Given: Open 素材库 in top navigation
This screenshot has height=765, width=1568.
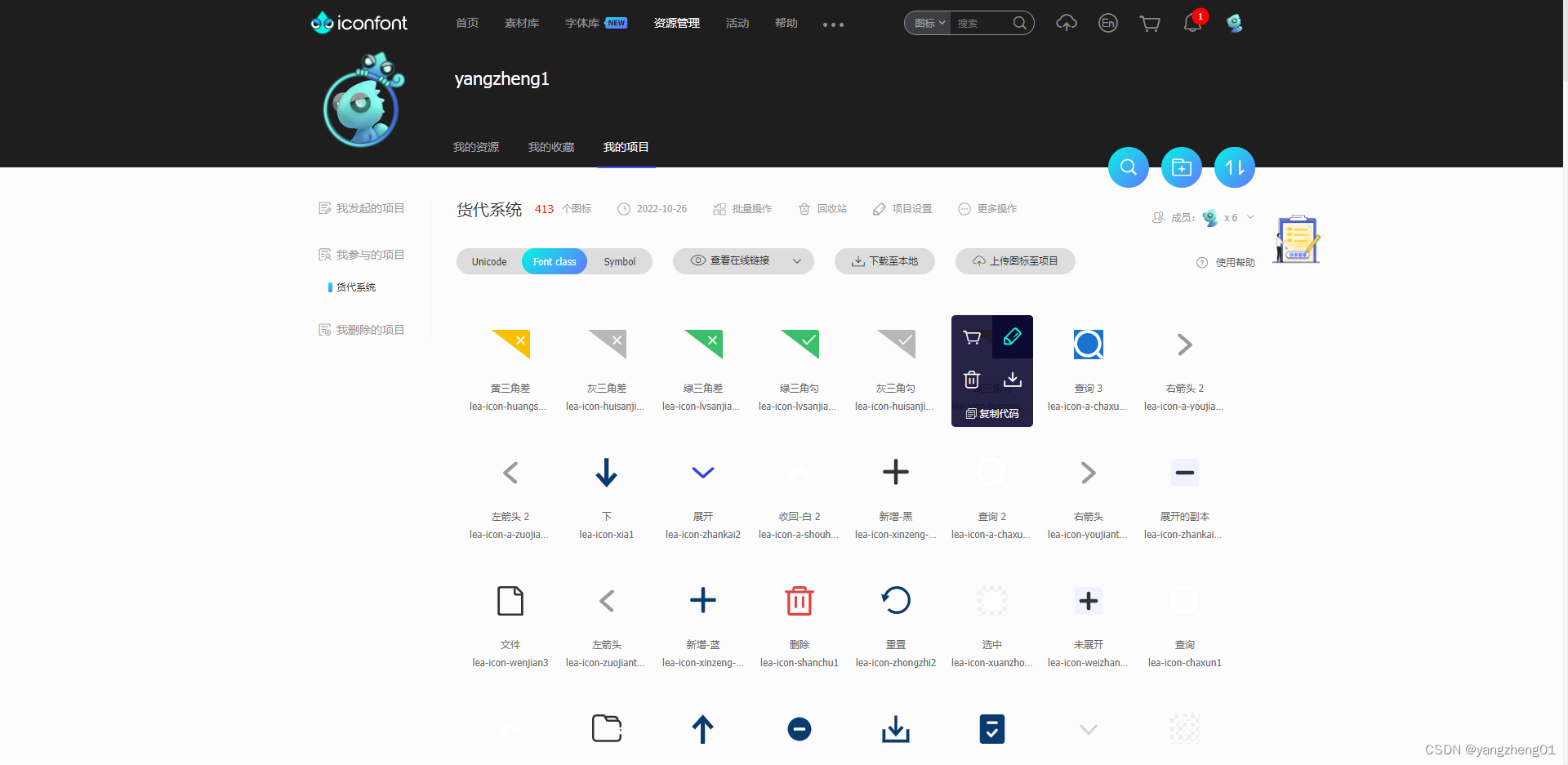Looking at the screenshot, I should click(522, 23).
